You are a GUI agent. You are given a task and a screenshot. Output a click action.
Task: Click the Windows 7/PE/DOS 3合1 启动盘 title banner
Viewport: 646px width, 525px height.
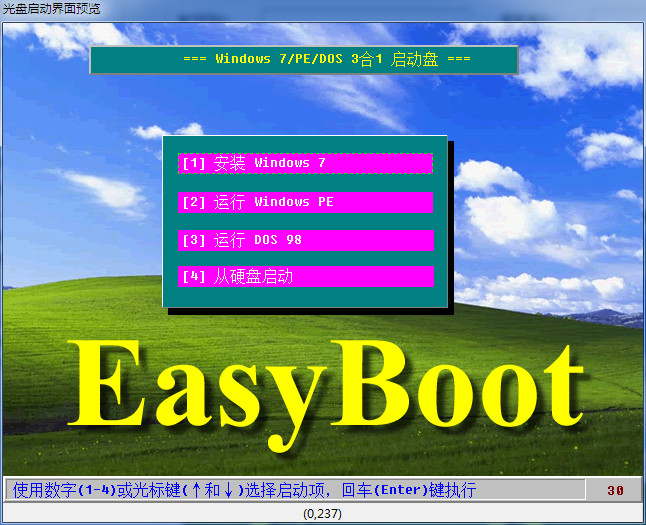click(304, 60)
